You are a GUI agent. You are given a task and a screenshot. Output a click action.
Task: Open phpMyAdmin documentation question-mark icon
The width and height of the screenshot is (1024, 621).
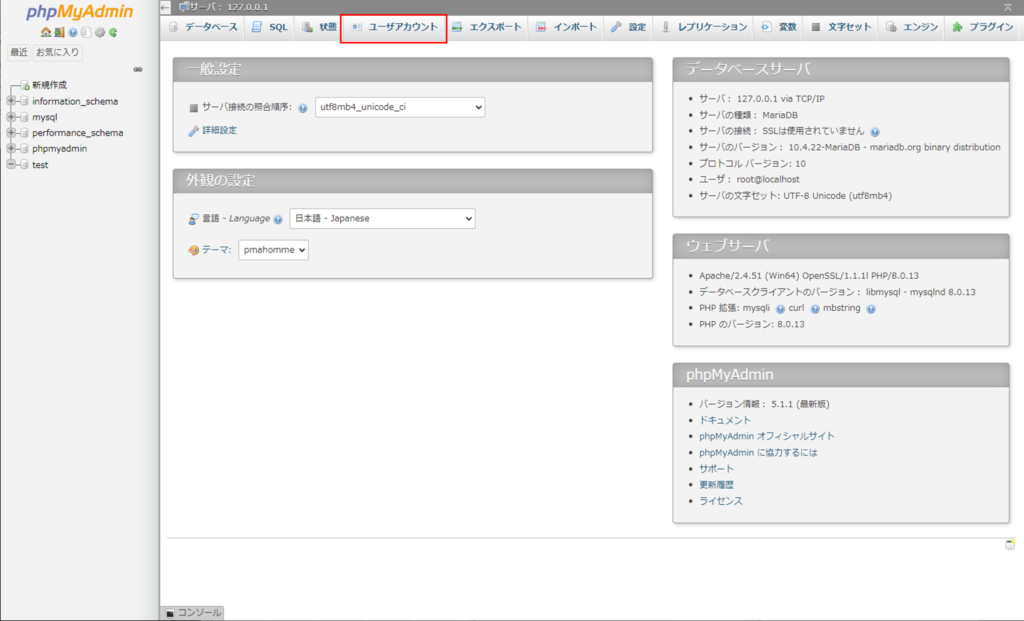click(x=73, y=32)
